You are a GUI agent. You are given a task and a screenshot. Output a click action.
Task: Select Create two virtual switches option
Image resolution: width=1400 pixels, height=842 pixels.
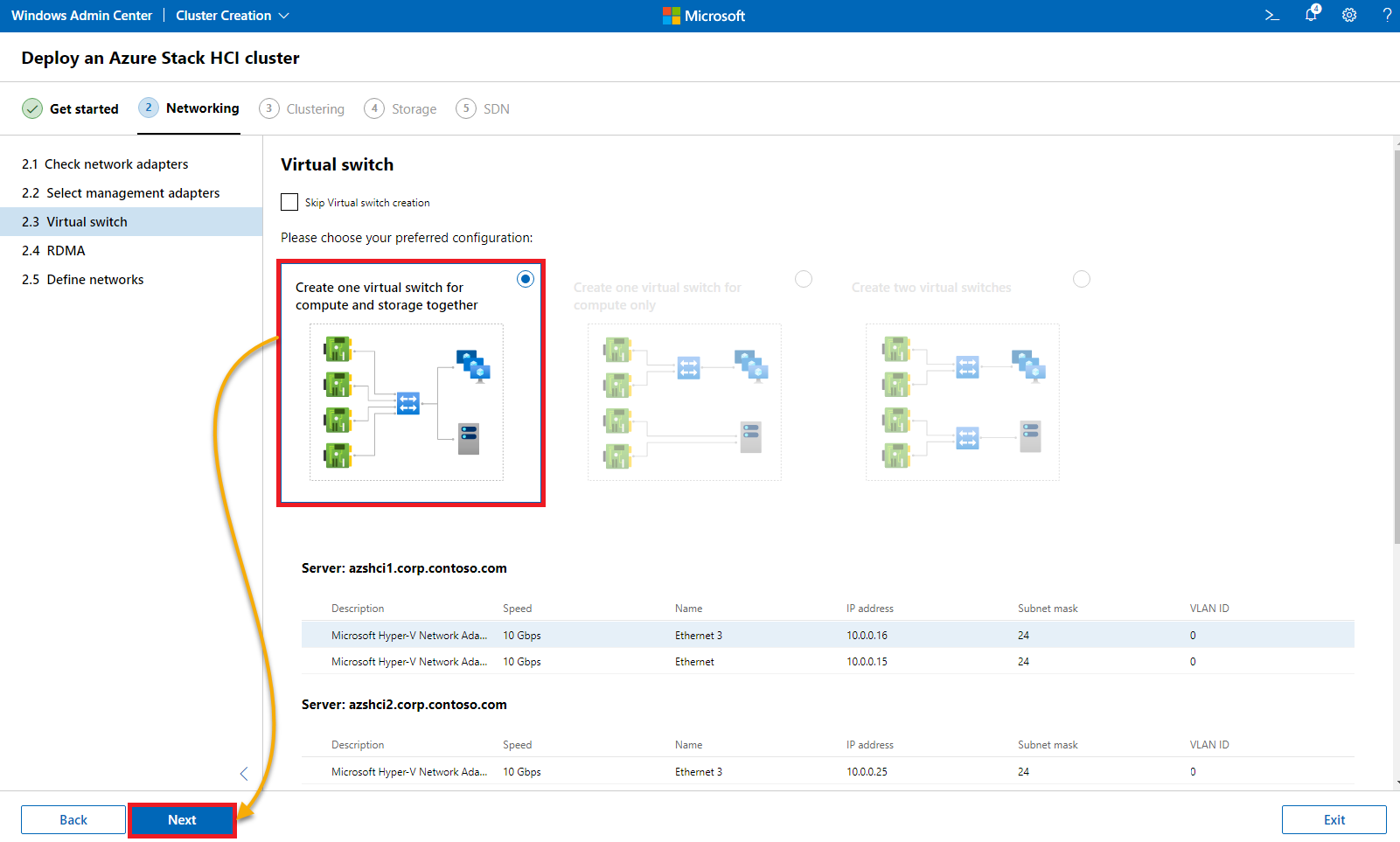[x=1082, y=279]
